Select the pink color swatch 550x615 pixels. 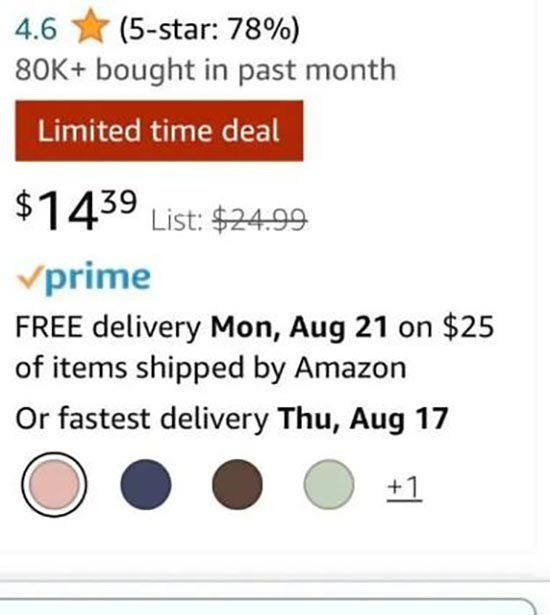[54, 485]
